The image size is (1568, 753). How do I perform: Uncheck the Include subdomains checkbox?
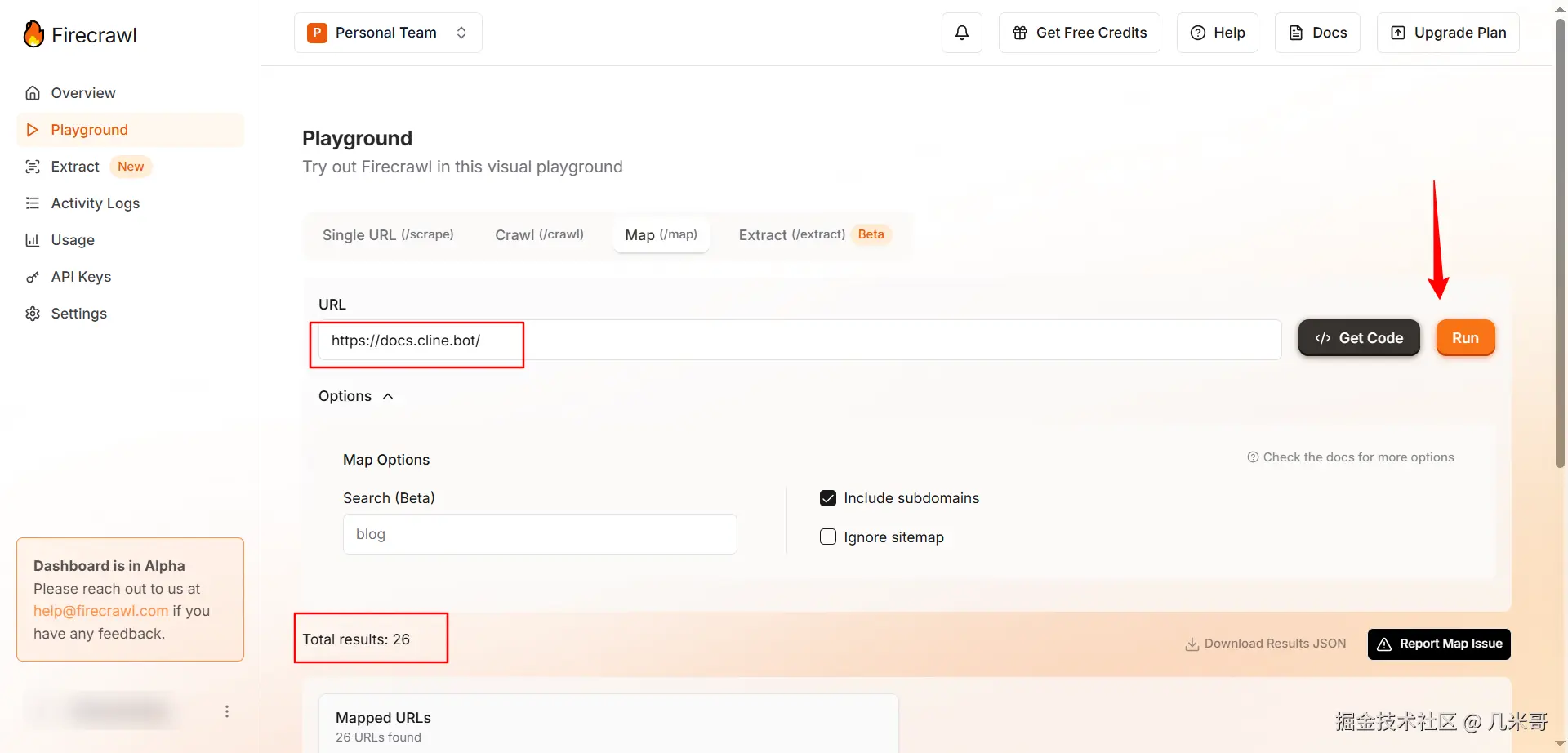(828, 498)
